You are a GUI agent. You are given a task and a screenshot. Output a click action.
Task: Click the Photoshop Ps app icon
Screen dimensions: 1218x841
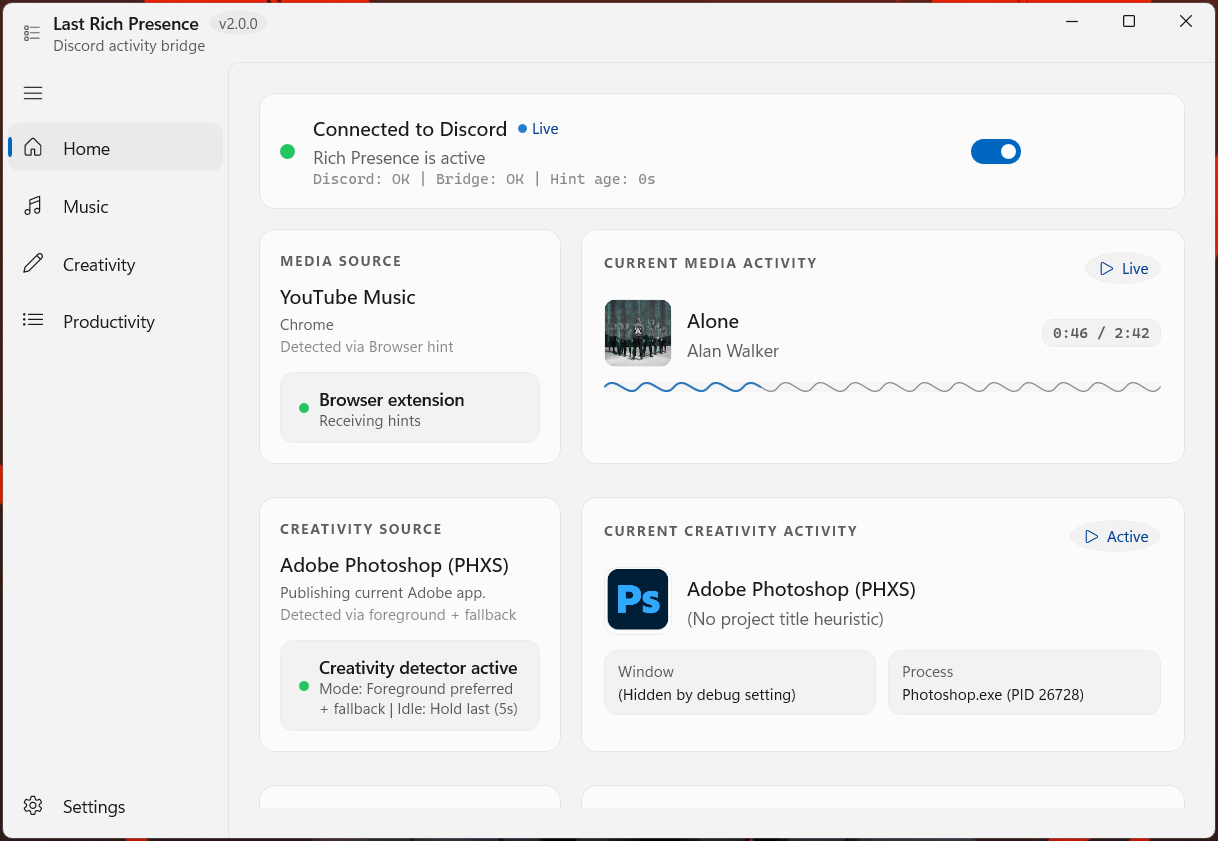click(638, 600)
